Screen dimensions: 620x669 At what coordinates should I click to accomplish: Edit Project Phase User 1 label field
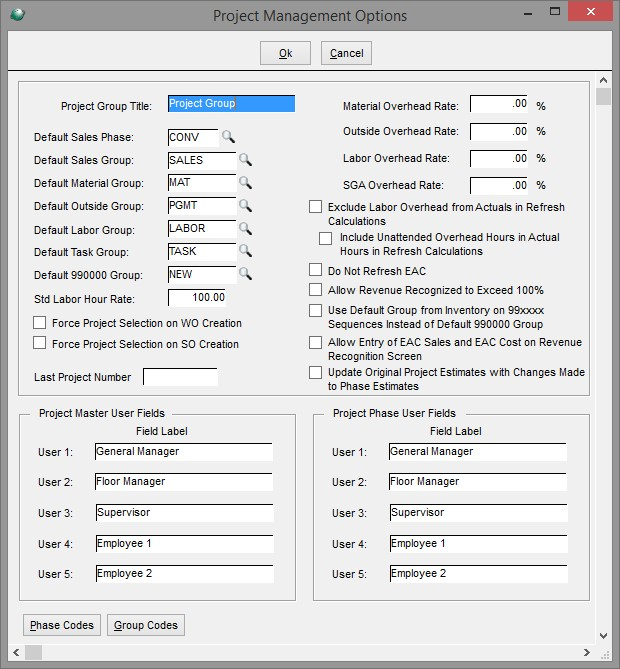click(x=478, y=452)
